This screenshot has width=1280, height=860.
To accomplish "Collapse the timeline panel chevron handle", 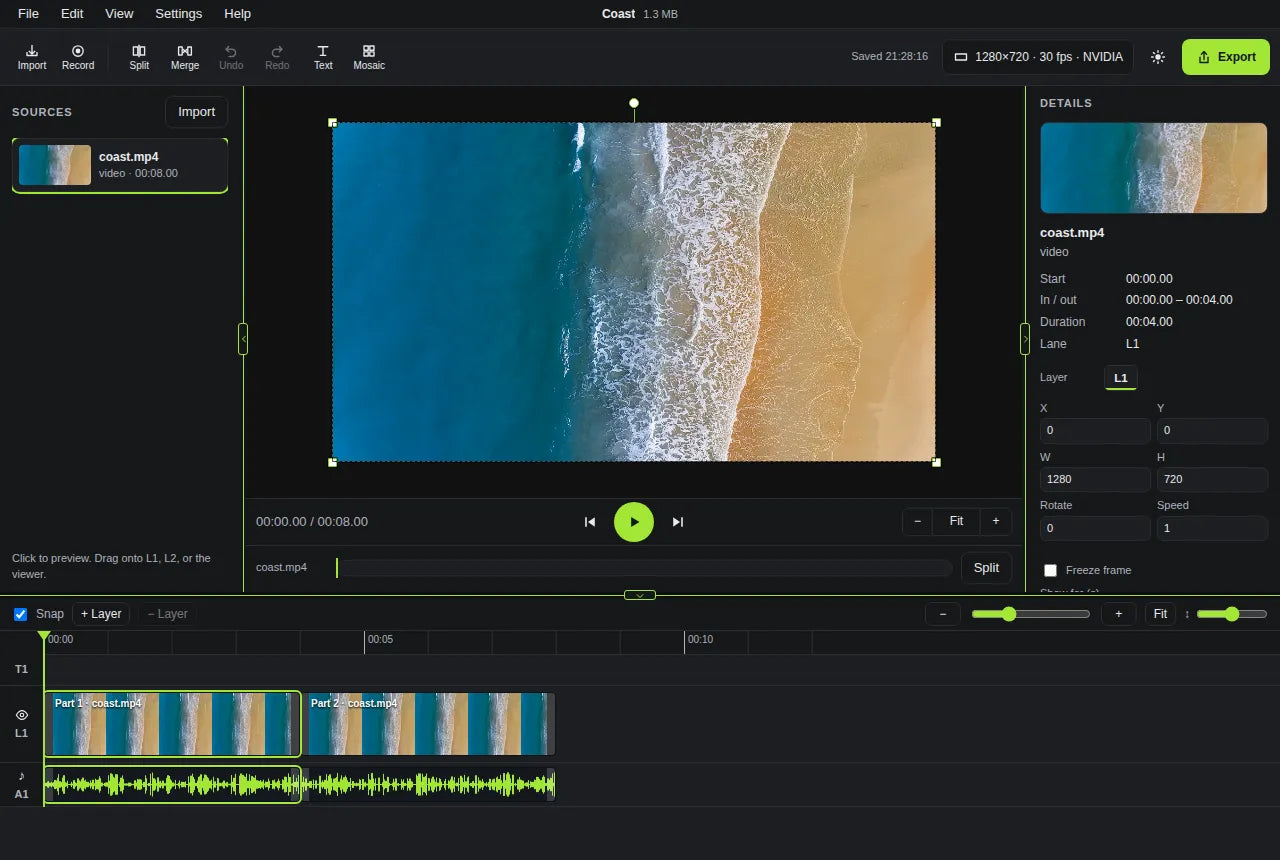I will pos(640,595).
